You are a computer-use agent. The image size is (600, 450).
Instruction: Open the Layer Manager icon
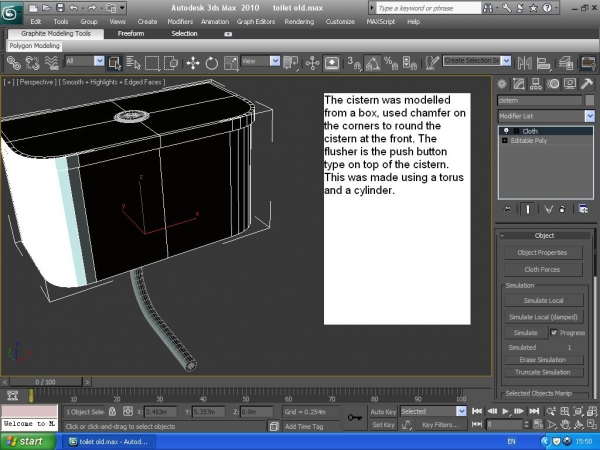point(566,63)
